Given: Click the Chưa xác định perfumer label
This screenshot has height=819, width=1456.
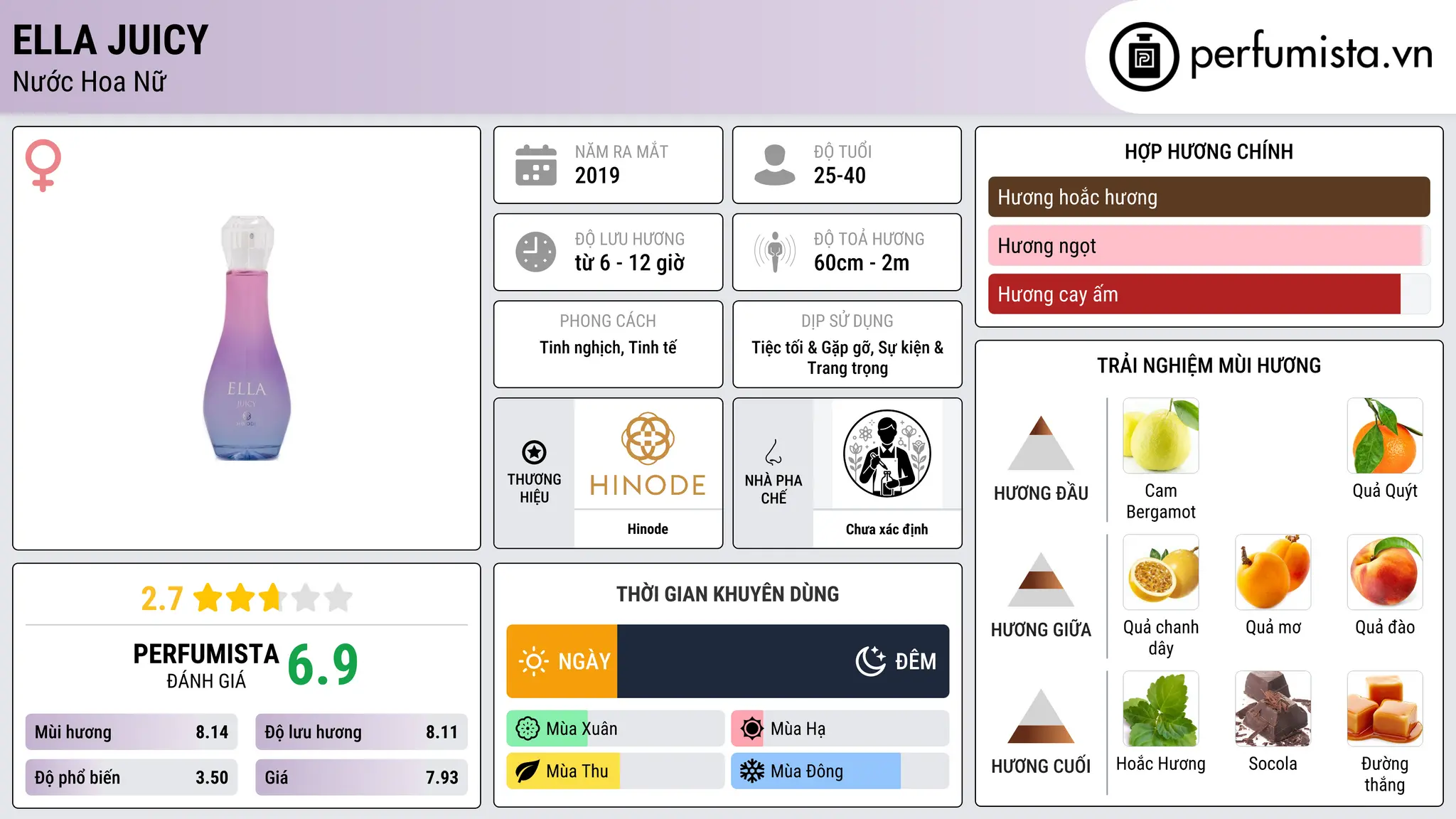Looking at the screenshot, I should [887, 529].
